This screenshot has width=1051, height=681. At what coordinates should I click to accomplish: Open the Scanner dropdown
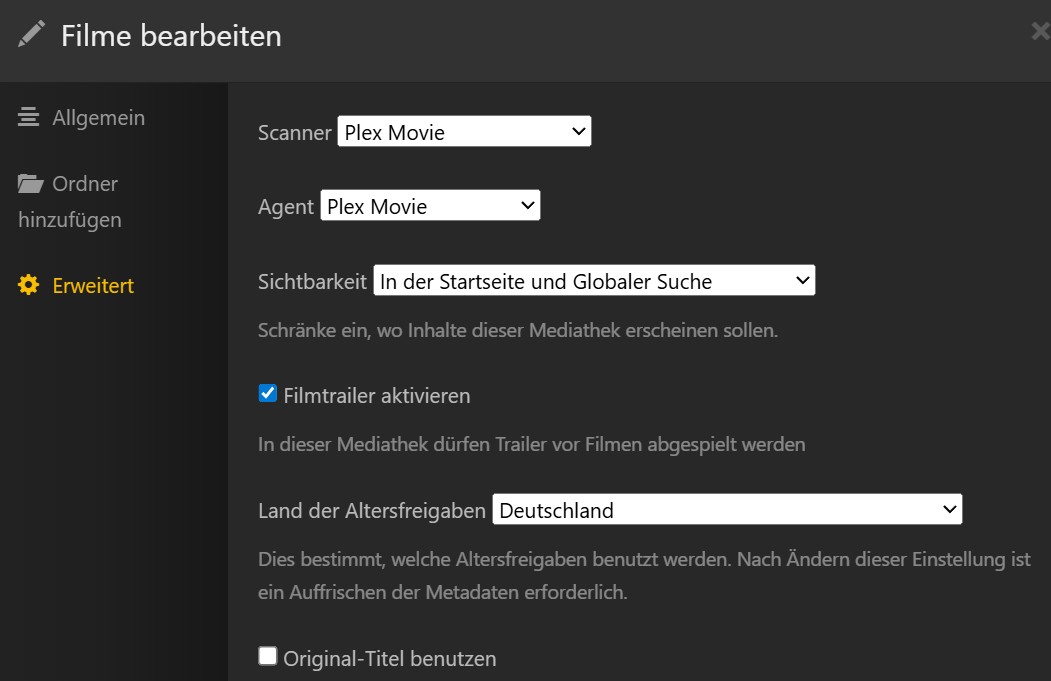click(x=464, y=131)
